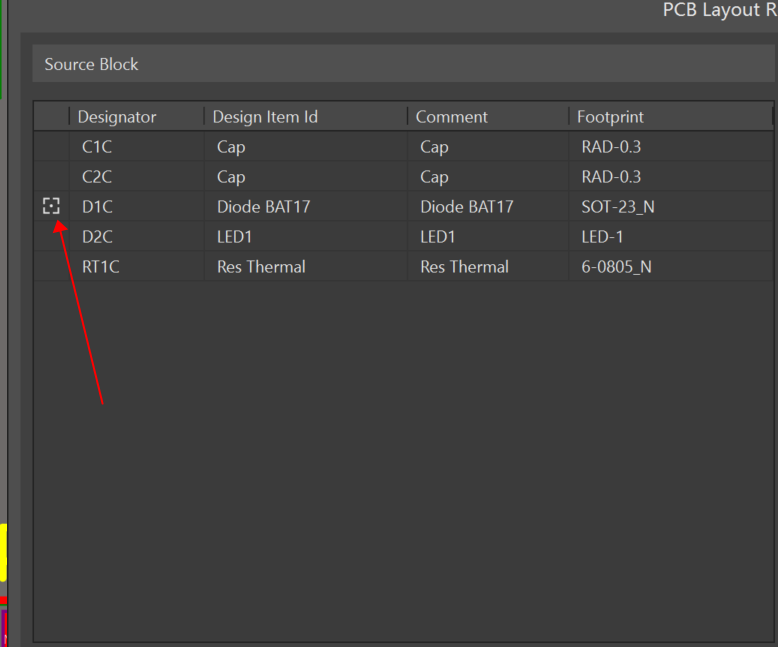
Task: Click the Diode BAT17 Design Item Id cell
Action: tap(263, 207)
